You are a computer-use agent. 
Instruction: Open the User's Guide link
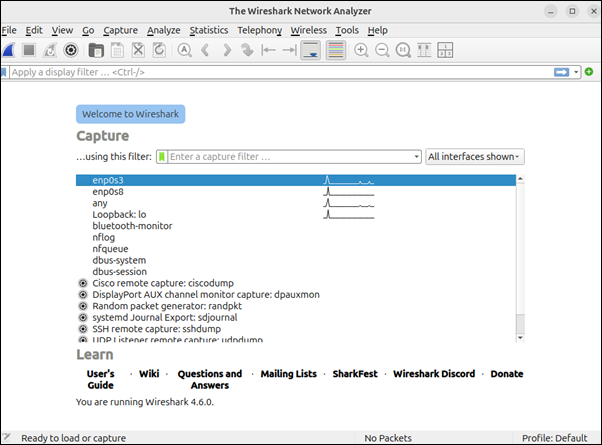coord(101,379)
